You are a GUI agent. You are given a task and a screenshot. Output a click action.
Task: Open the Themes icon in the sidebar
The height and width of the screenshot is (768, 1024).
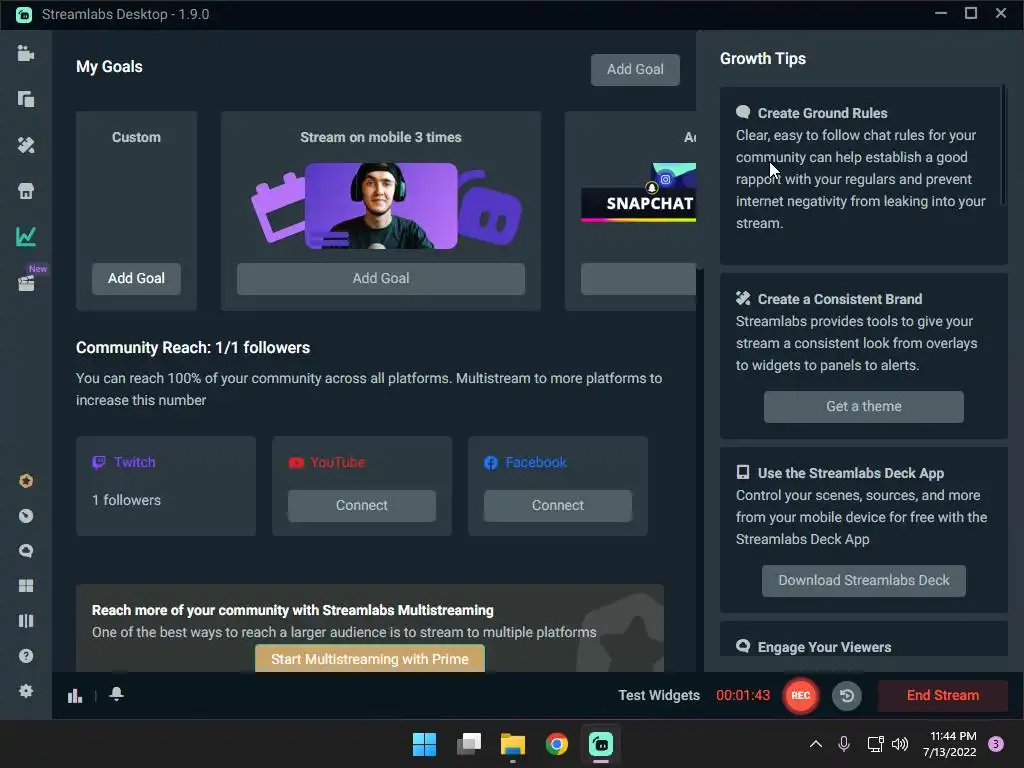point(25,145)
